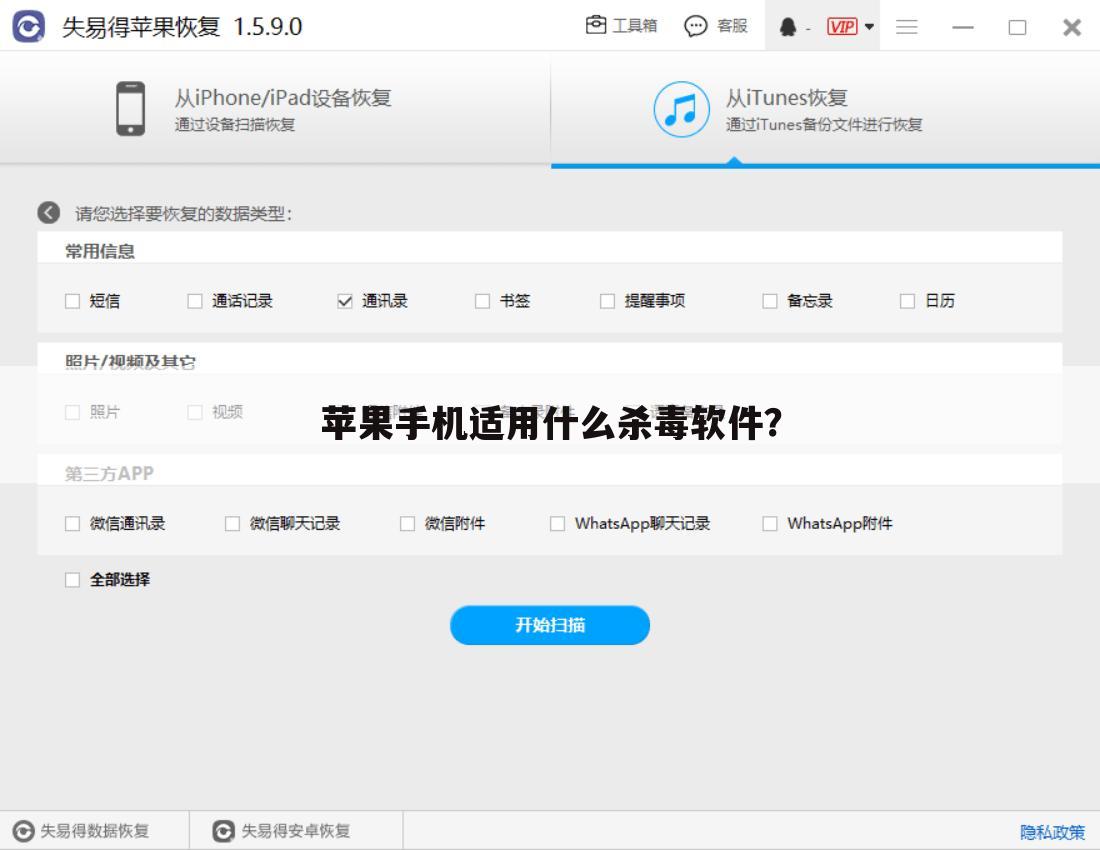Image resolution: width=1100 pixels, height=850 pixels.
Task: Select the 全部选择 checkbox
Action: tap(72, 579)
